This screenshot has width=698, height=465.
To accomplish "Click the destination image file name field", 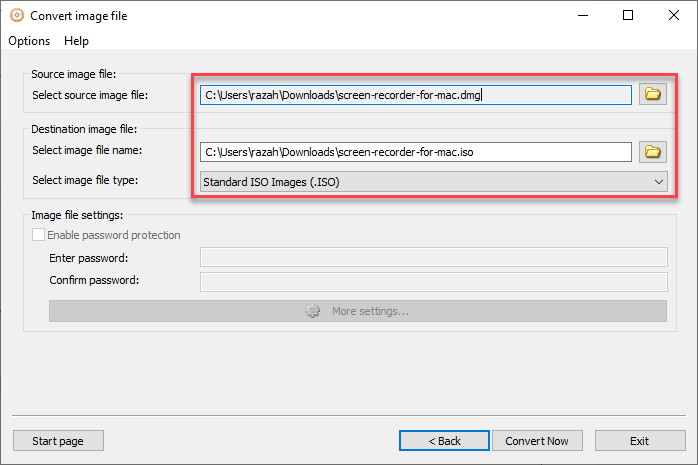I will (415, 152).
